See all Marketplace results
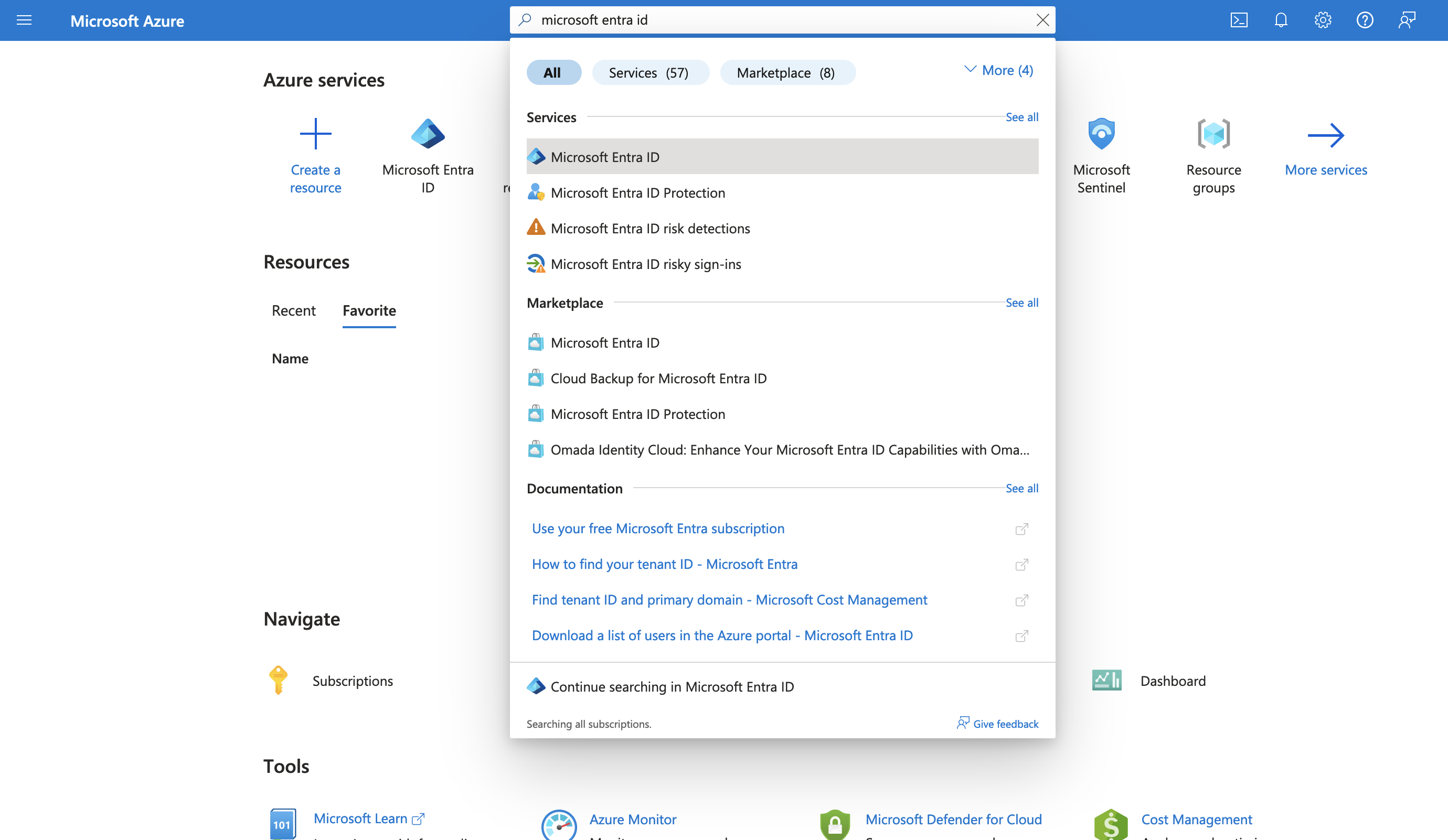 tap(1021, 303)
